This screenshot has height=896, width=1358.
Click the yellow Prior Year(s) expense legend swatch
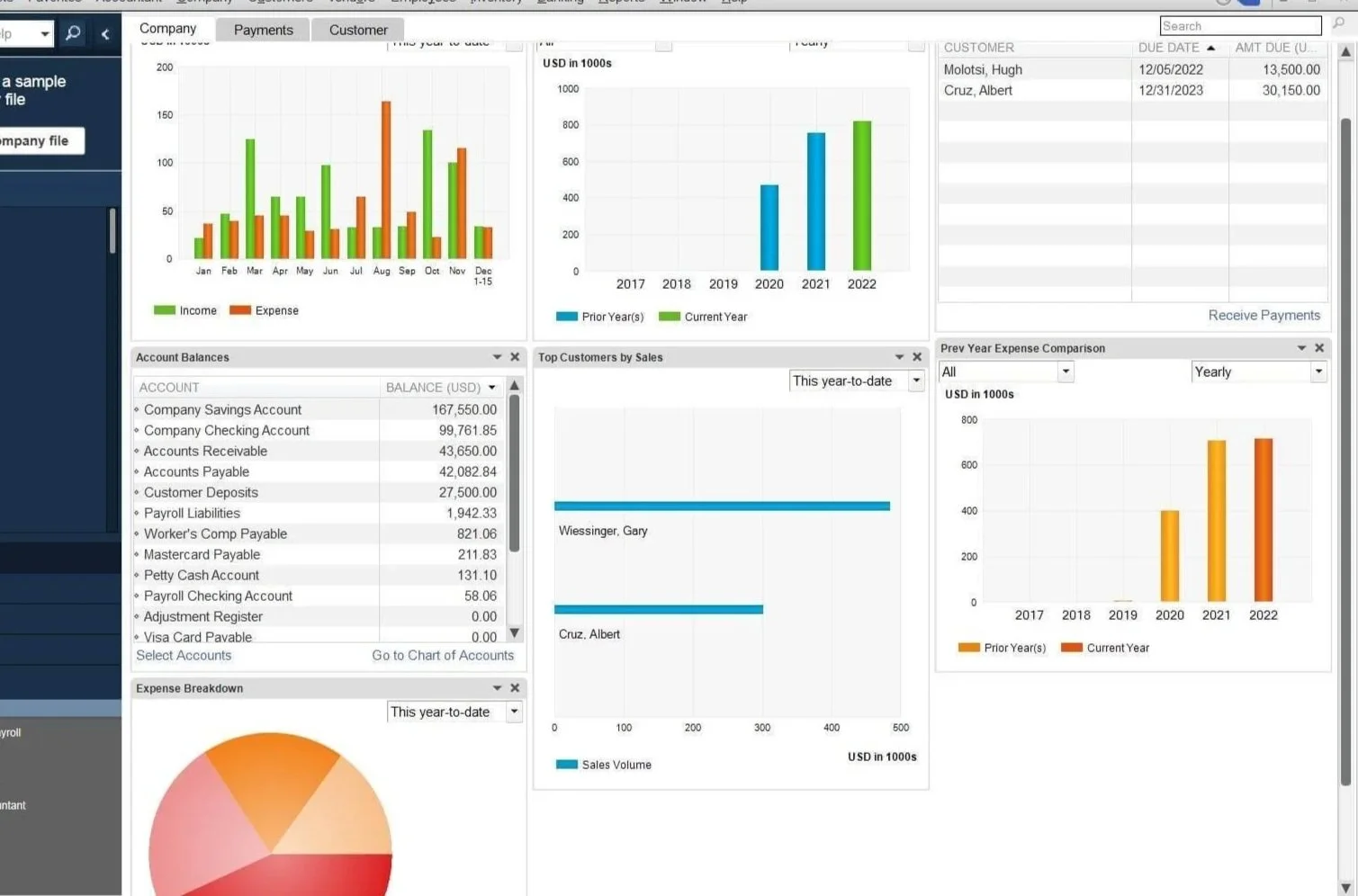point(969,648)
